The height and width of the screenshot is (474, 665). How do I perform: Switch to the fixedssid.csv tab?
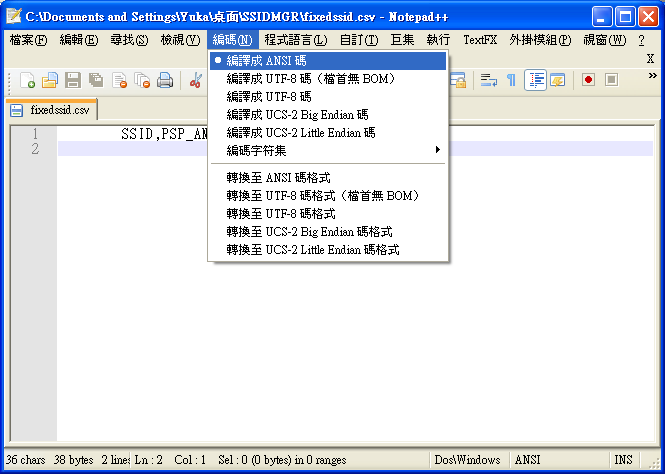click(x=58, y=110)
